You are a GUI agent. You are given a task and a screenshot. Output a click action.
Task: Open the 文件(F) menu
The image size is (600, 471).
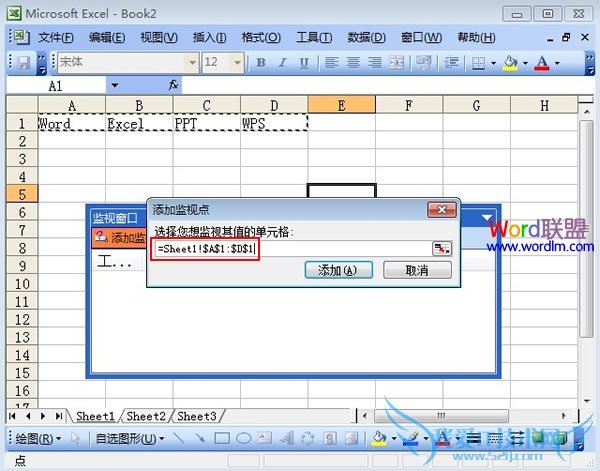coord(55,37)
